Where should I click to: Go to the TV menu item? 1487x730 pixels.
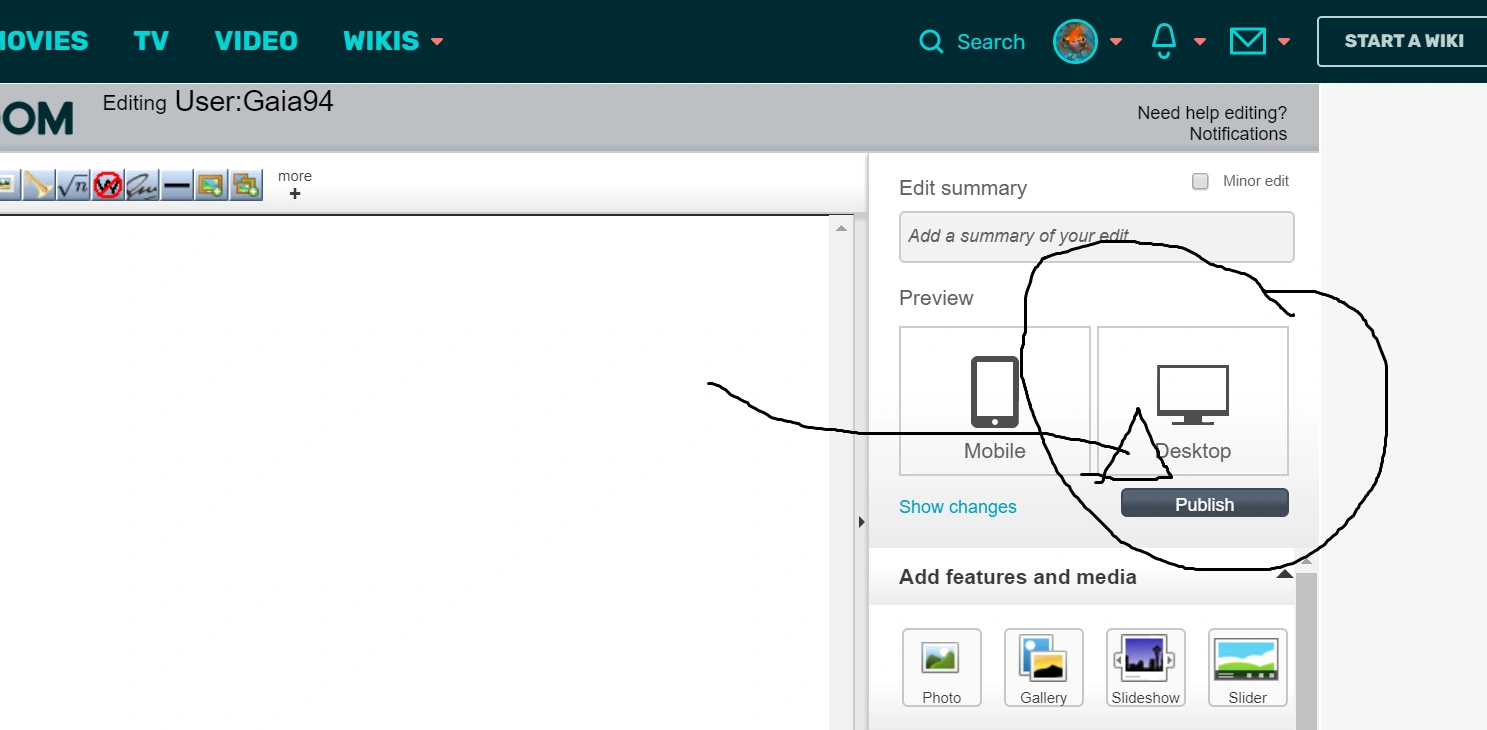(x=151, y=41)
